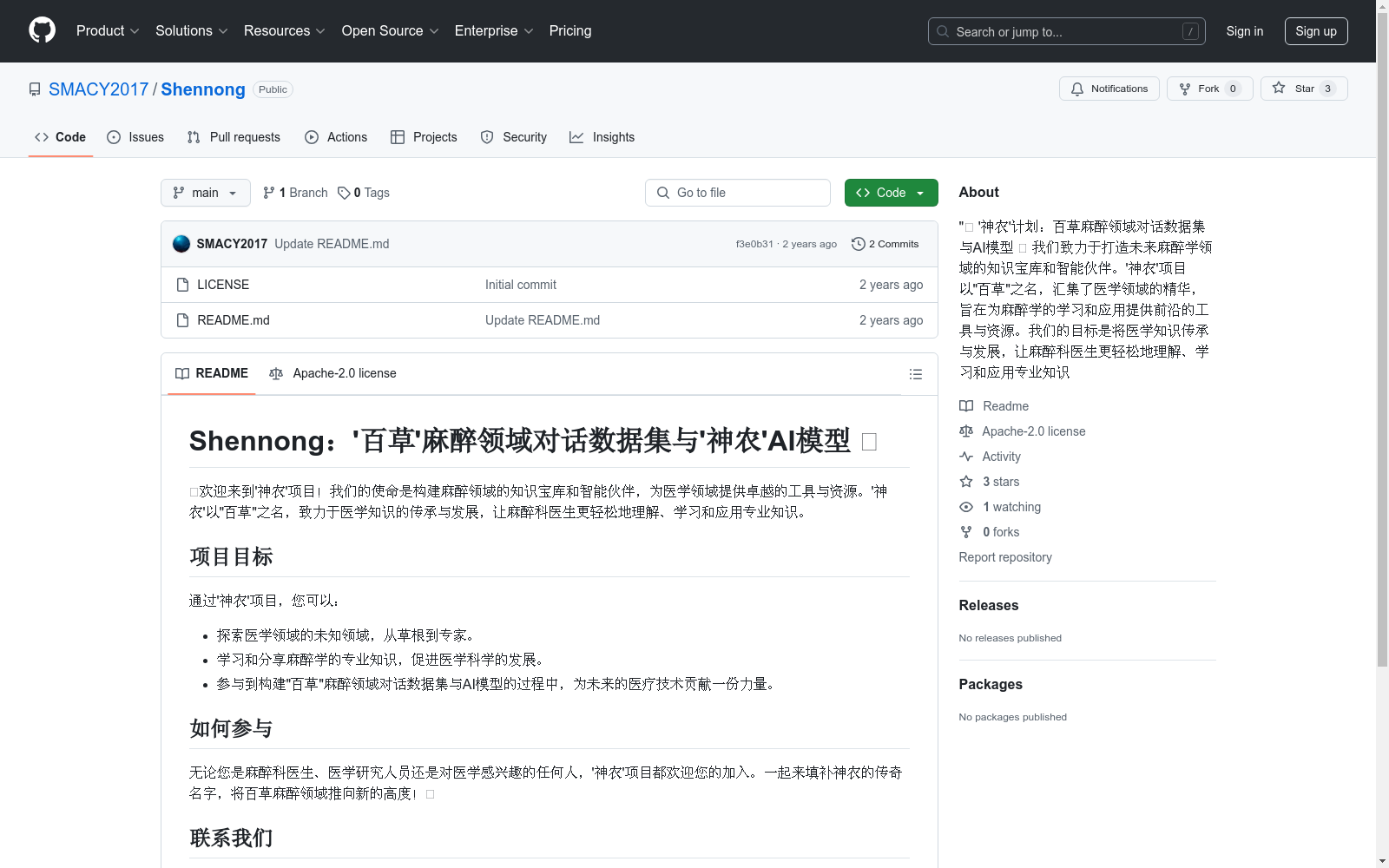Click the bell icon in Notifications
The height and width of the screenshot is (868, 1389).
coord(1077,89)
